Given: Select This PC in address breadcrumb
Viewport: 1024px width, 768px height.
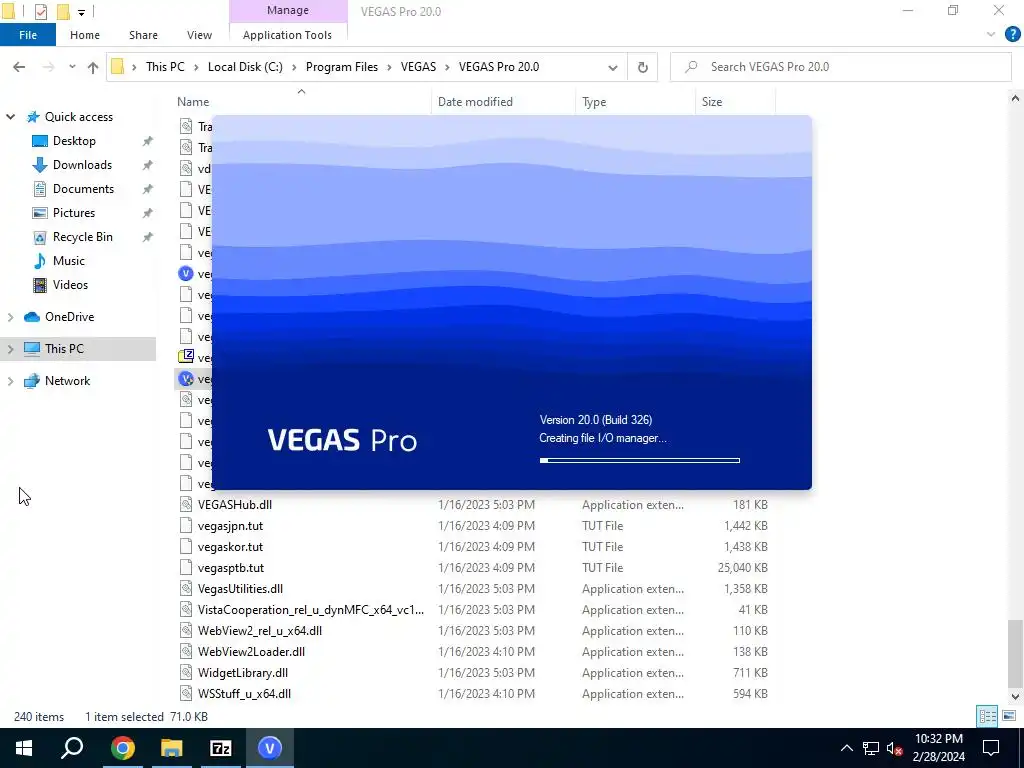Looking at the screenshot, I should click(165, 67).
